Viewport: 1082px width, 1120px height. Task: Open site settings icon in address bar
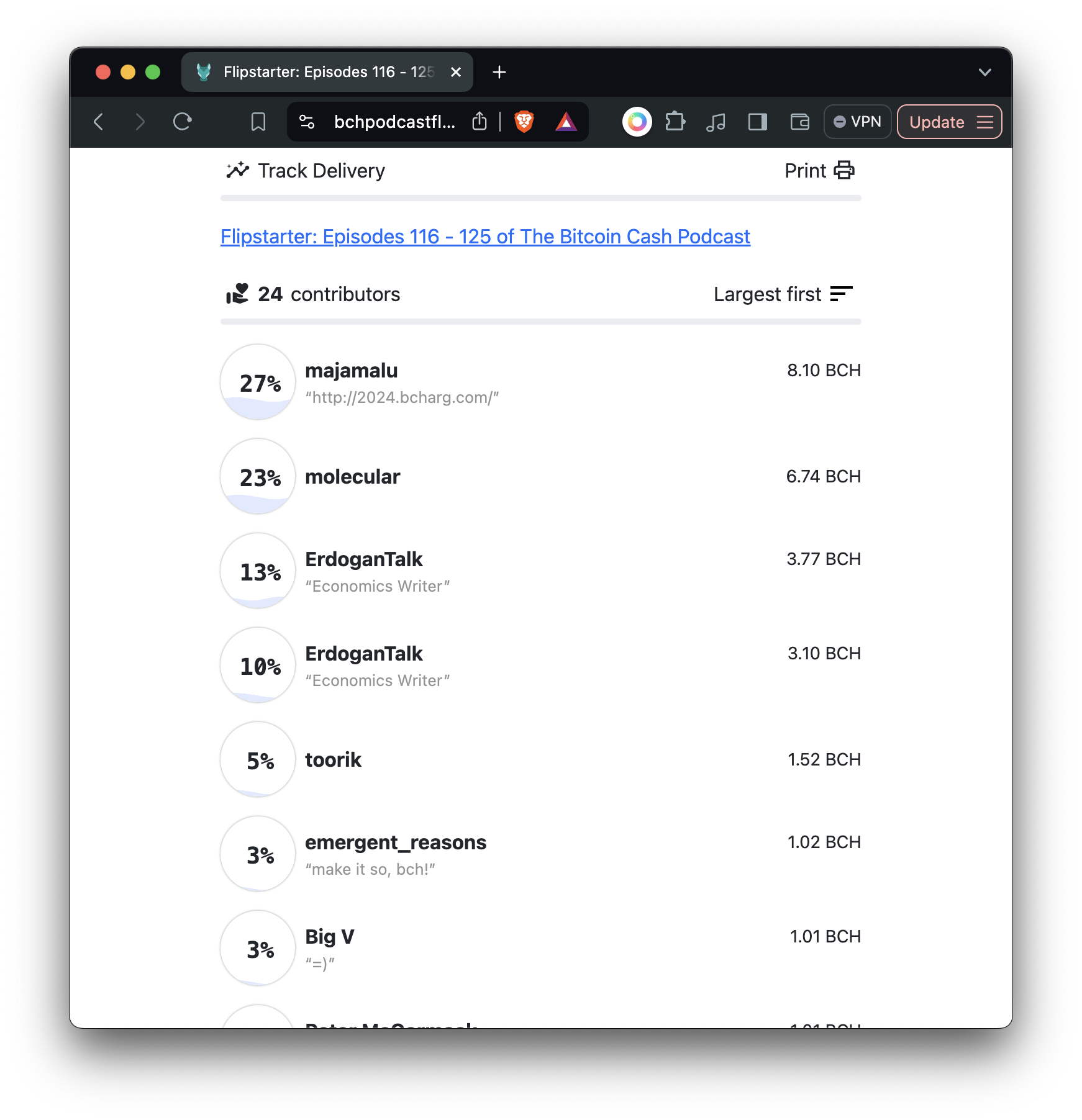307,122
